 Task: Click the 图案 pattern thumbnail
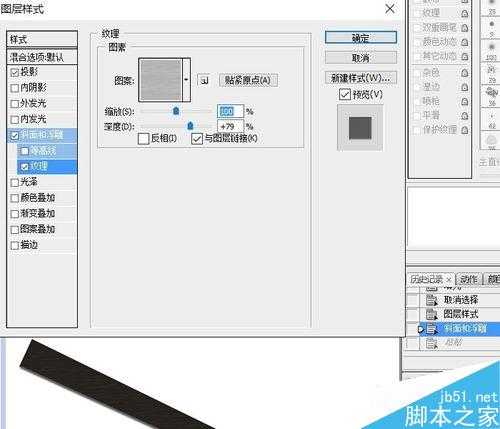click(160, 80)
